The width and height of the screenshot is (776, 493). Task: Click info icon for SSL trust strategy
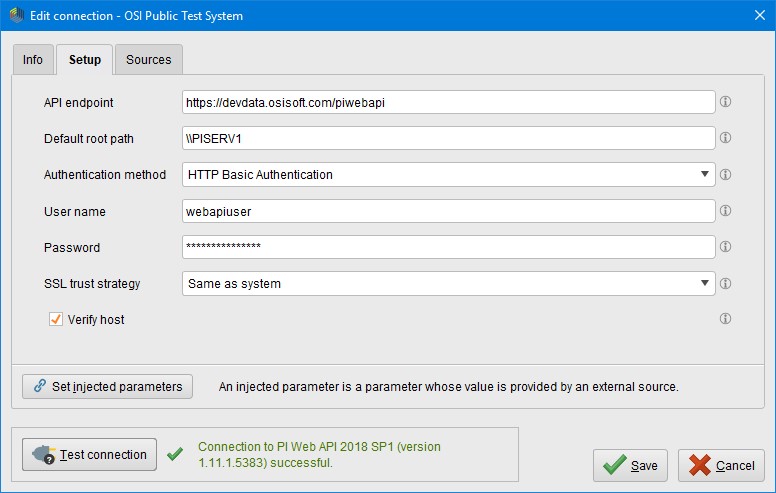[726, 283]
